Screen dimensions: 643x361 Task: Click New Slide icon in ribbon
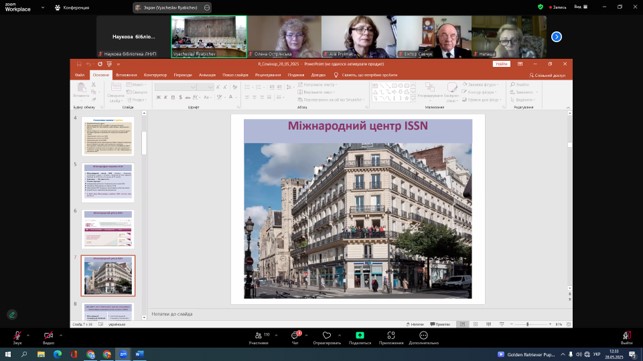(116, 87)
